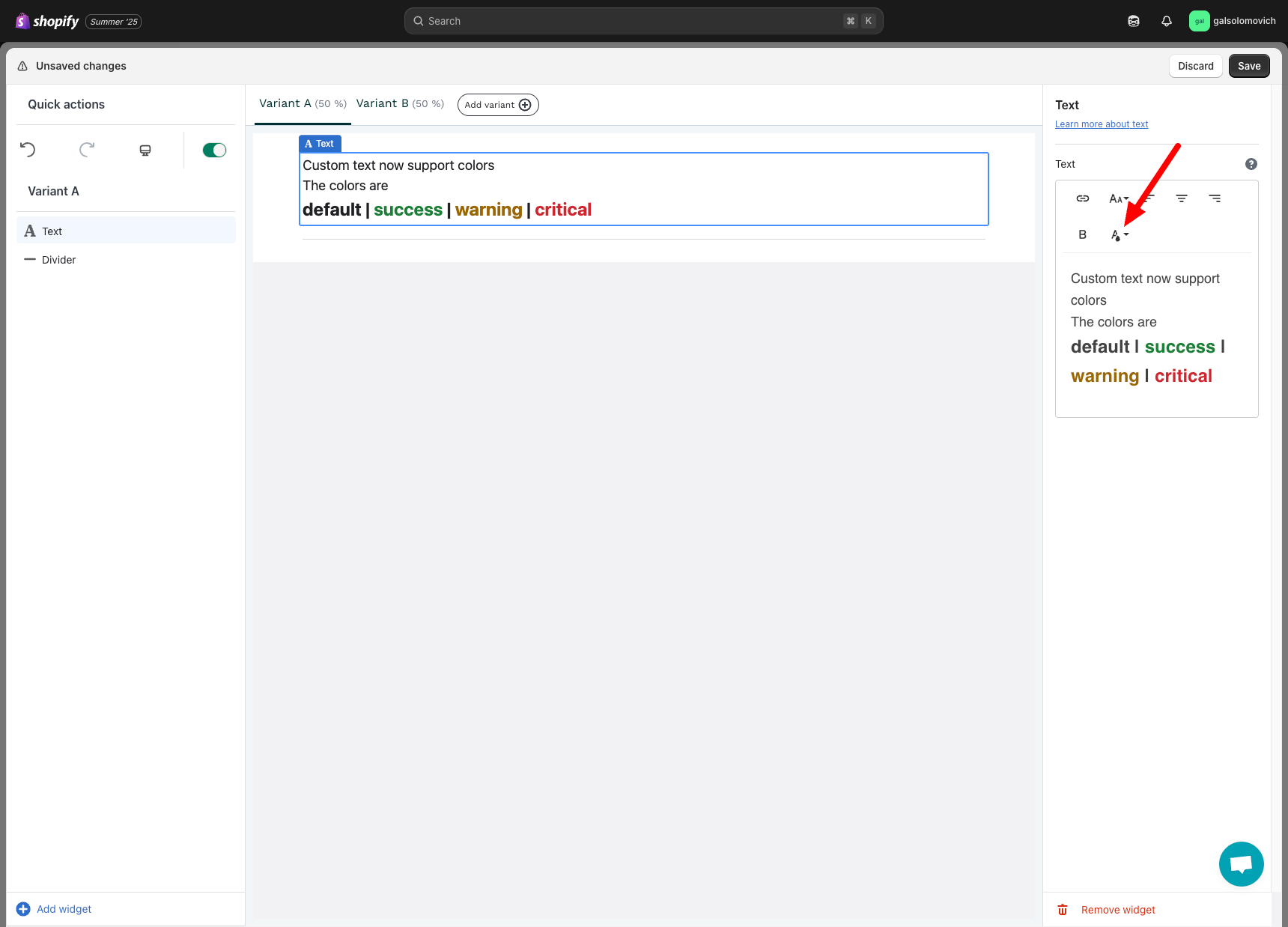
Task: Toggle the green switch in Quick actions
Action: 214,151
